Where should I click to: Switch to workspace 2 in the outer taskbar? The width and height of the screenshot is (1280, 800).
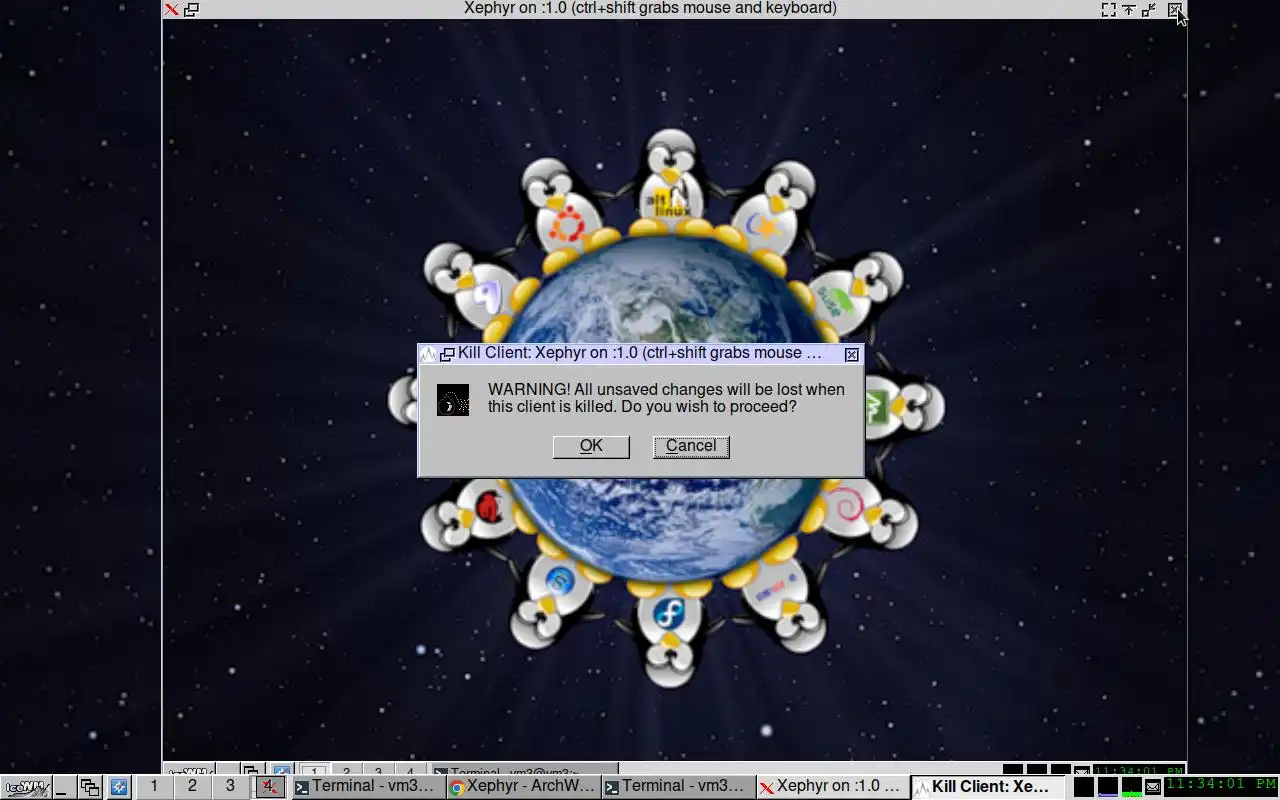[192, 786]
